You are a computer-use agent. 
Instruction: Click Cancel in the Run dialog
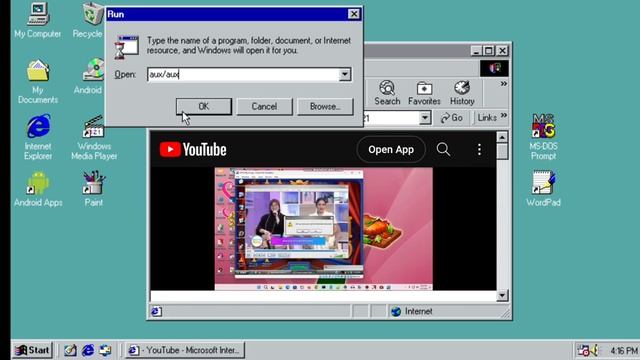(x=264, y=107)
